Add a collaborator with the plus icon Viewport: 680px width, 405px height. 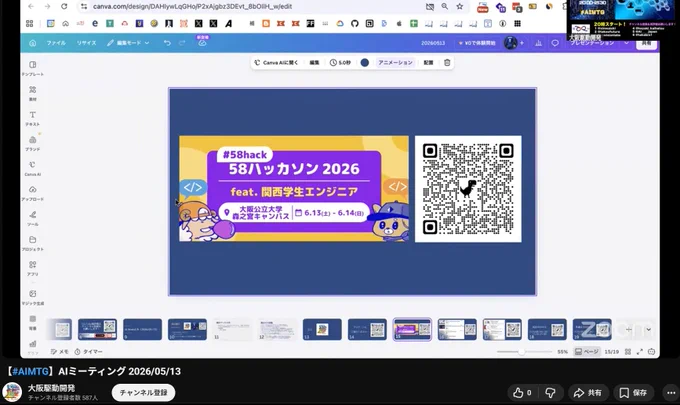click(522, 43)
